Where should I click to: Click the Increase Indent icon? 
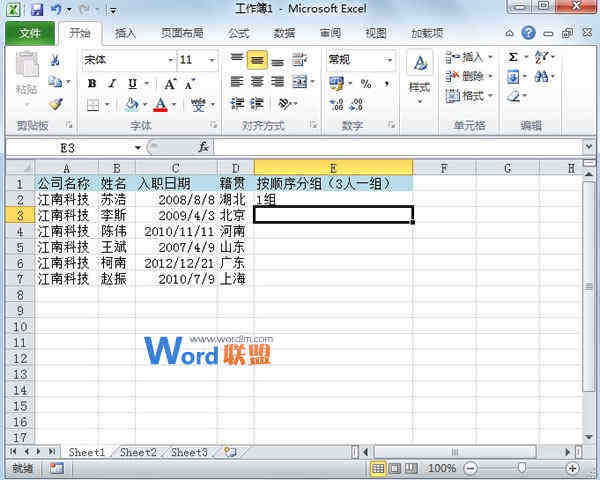pos(257,103)
